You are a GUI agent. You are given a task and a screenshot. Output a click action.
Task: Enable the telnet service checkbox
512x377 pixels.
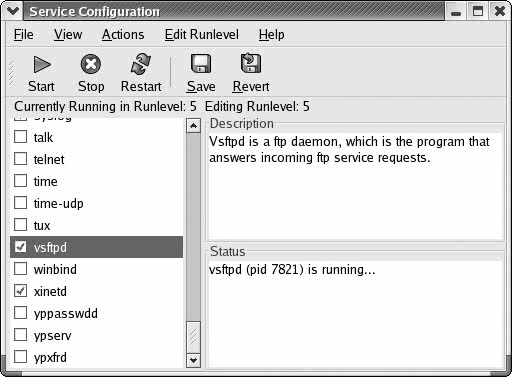point(21,159)
